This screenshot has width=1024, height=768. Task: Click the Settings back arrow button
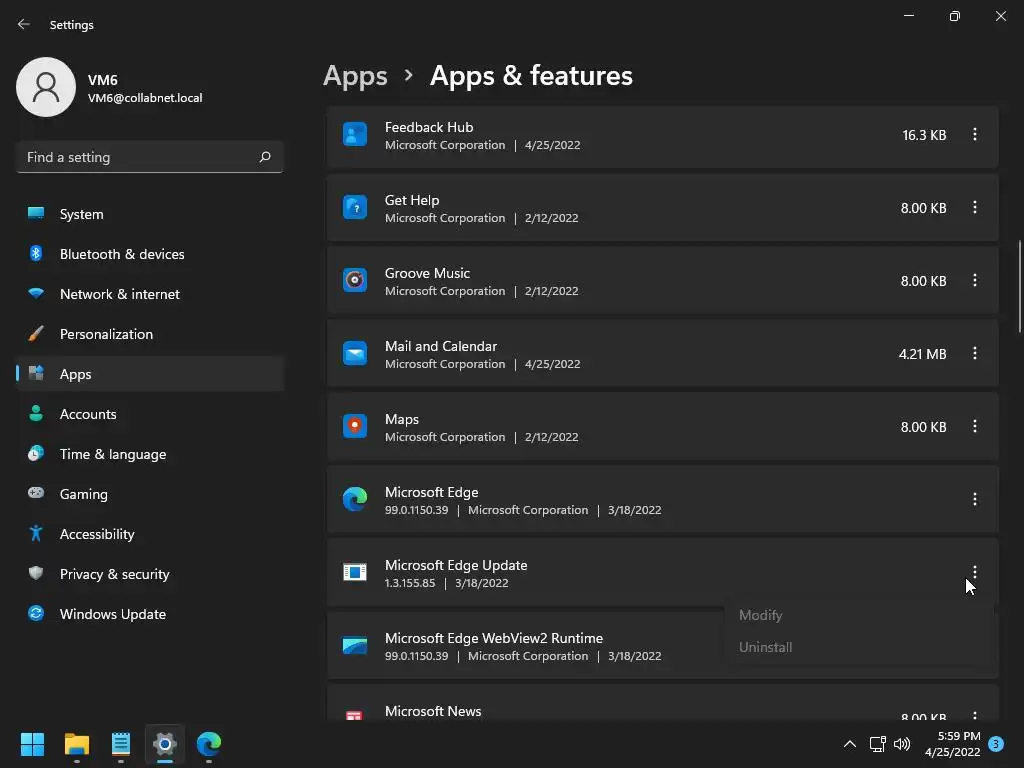tap(24, 24)
